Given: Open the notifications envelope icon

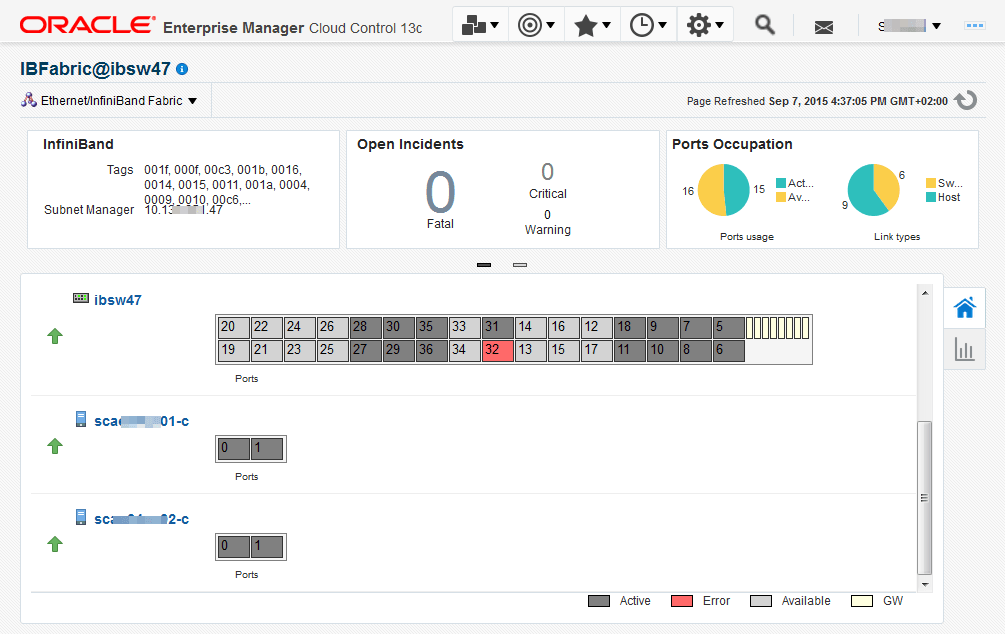Looking at the screenshot, I should coord(824,27).
